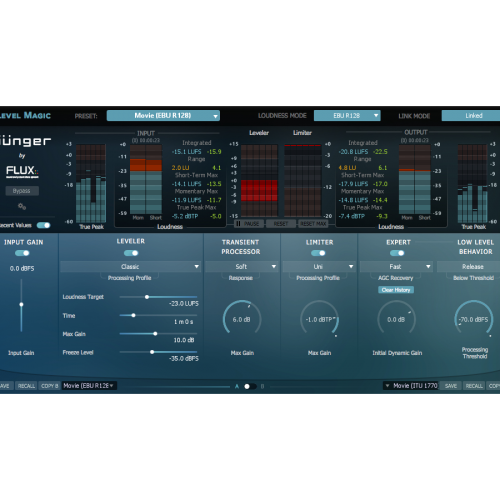The image size is (500, 500).
Task: Toggle the Expert mode switch
Action: click(x=397, y=253)
